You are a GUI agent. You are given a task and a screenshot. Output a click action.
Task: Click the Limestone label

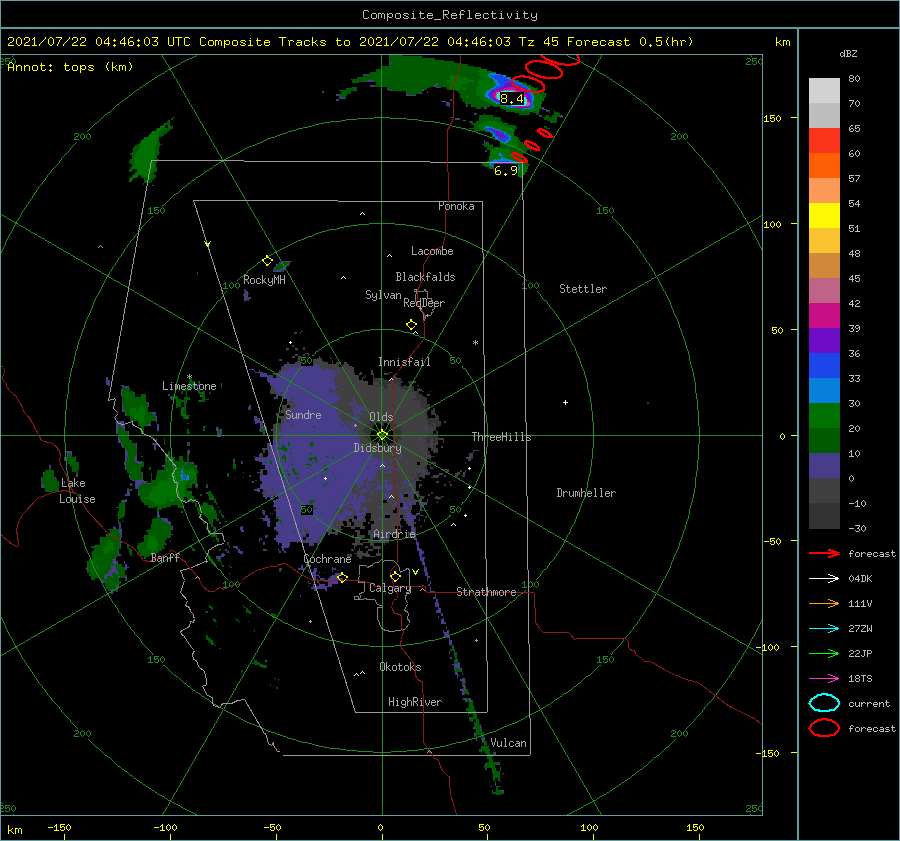pos(189,386)
